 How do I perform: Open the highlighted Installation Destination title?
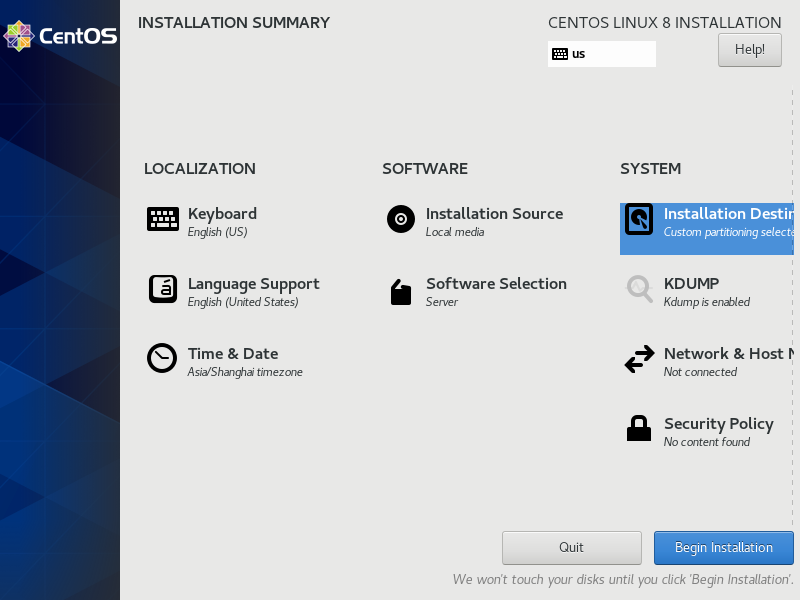point(729,214)
